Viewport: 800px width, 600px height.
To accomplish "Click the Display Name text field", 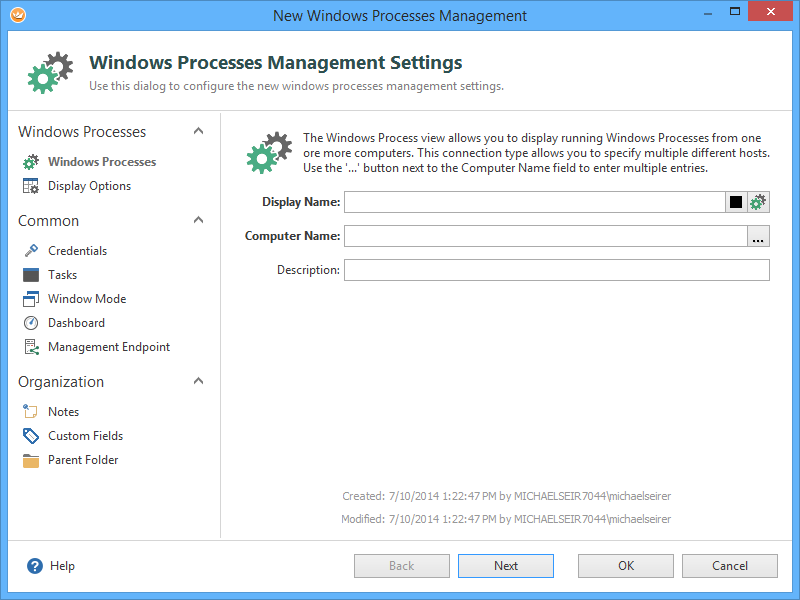I will (534, 202).
